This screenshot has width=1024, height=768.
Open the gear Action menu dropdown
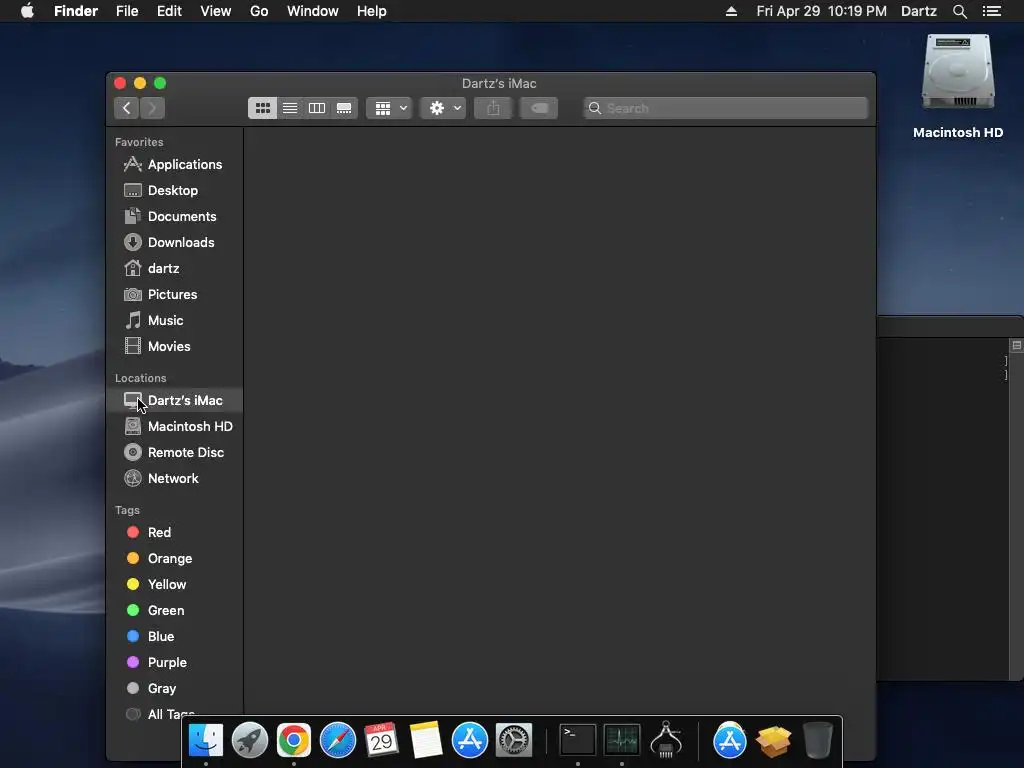(x=443, y=108)
